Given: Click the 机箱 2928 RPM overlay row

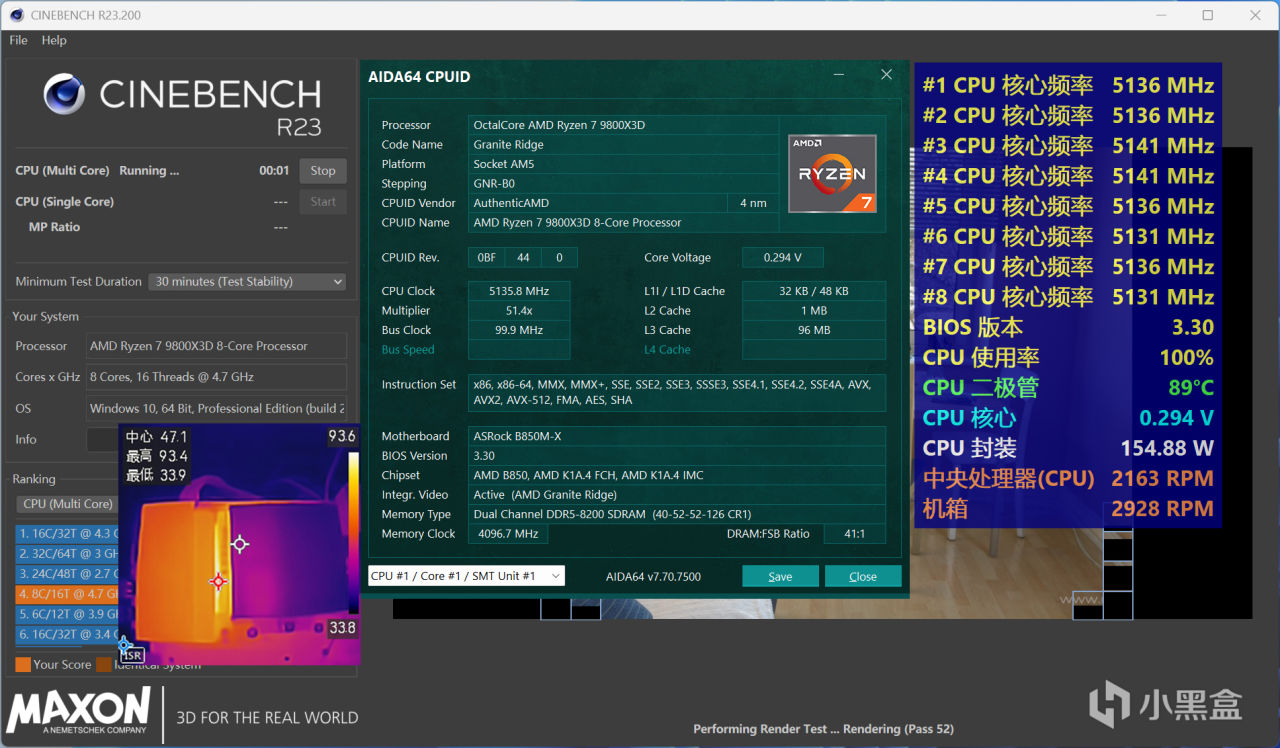Looking at the screenshot, I should tap(1068, 509).
